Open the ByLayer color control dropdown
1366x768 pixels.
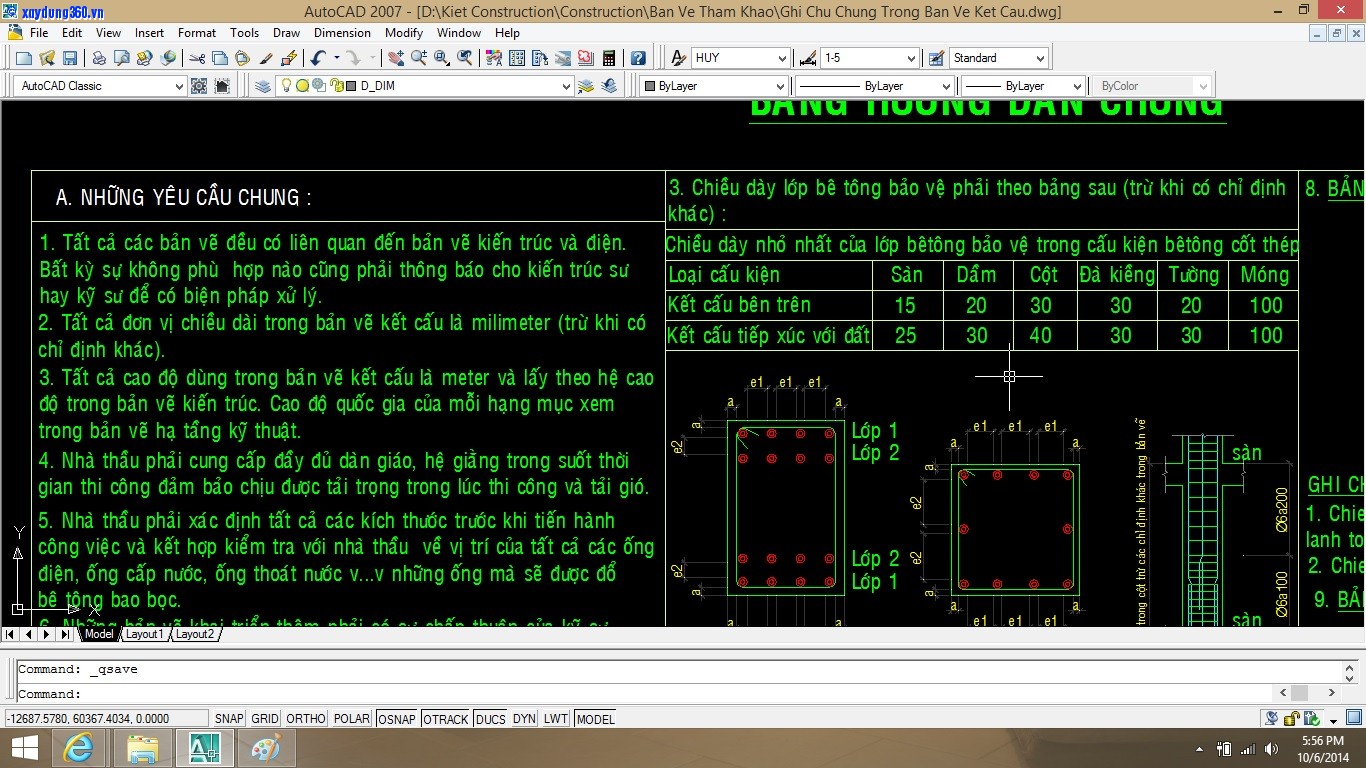pyautogui.click(x=782, y=86)
